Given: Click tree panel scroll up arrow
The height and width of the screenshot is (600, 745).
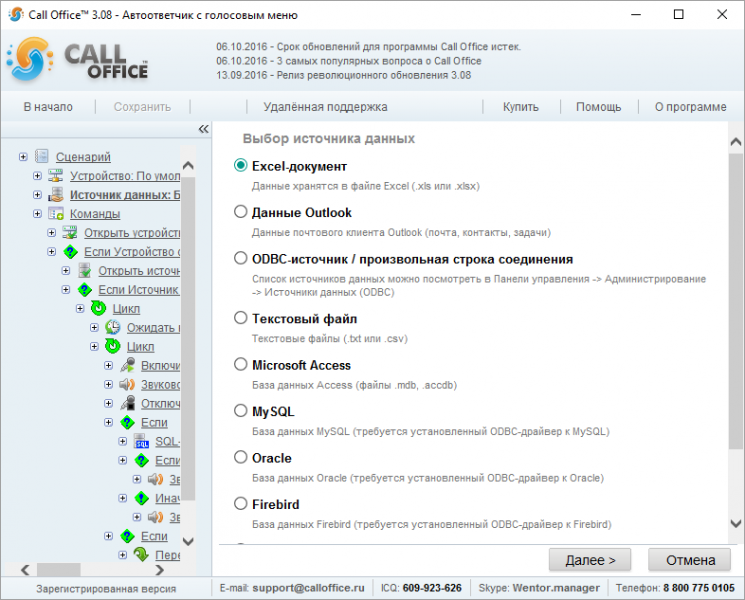Looking at the screenshot, I should click(188, 165).
